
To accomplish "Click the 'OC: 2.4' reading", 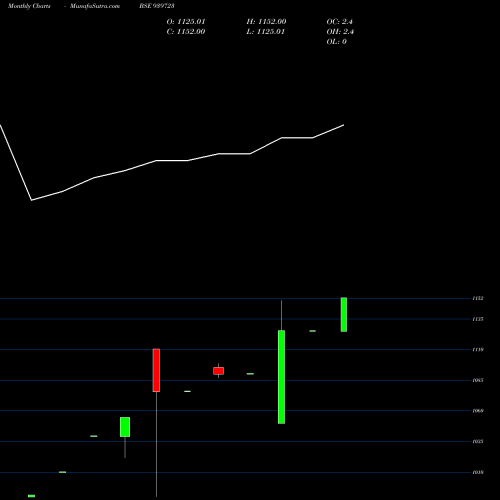I will coord(340,22).
